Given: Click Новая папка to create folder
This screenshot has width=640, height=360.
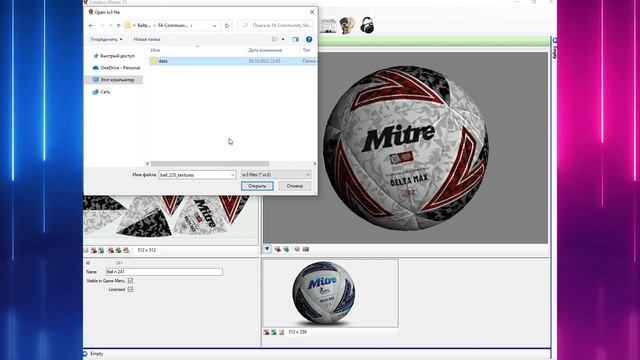Looking at the screenshot, I should click(147, 39).
